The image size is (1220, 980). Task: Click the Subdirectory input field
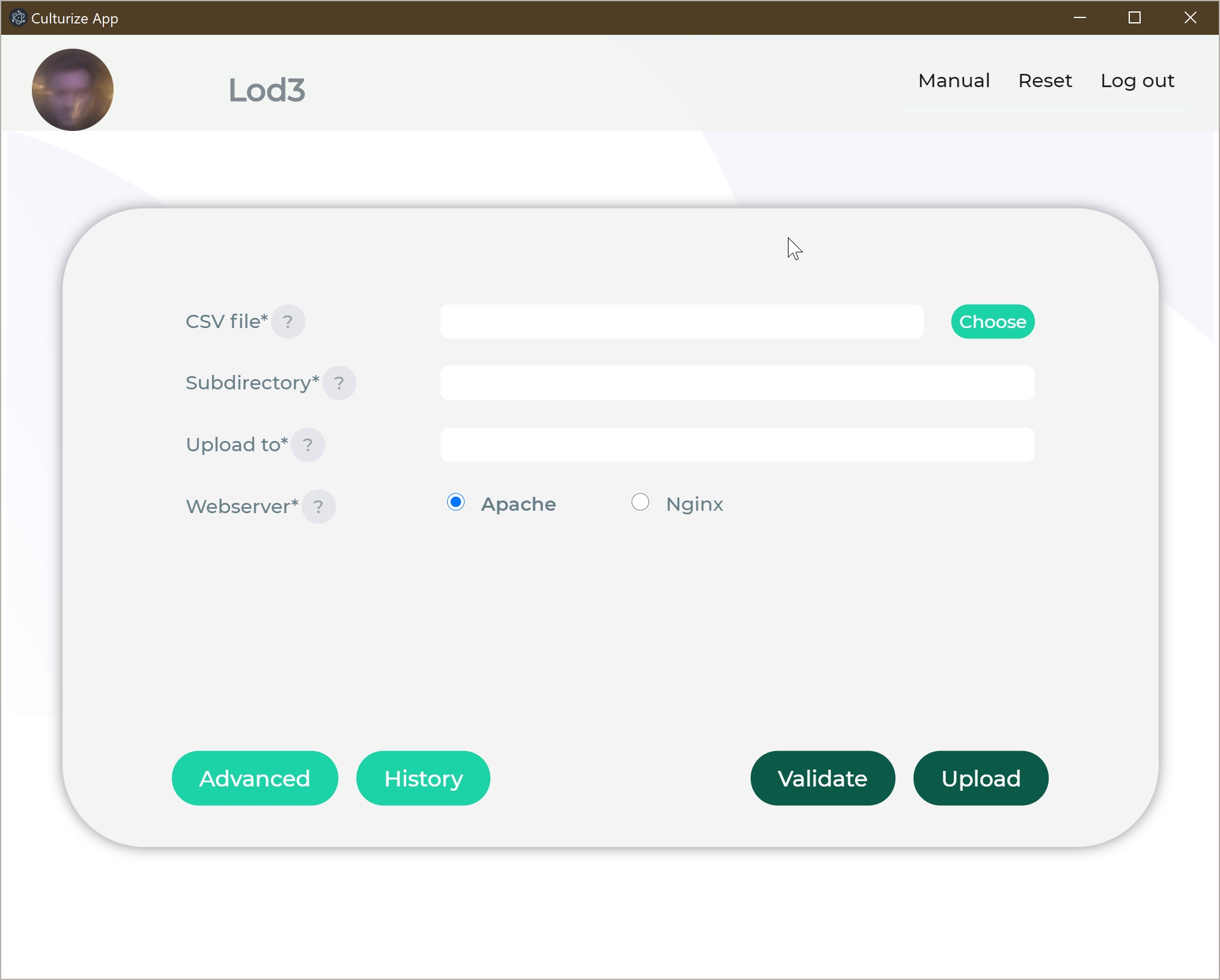(738, 382)
